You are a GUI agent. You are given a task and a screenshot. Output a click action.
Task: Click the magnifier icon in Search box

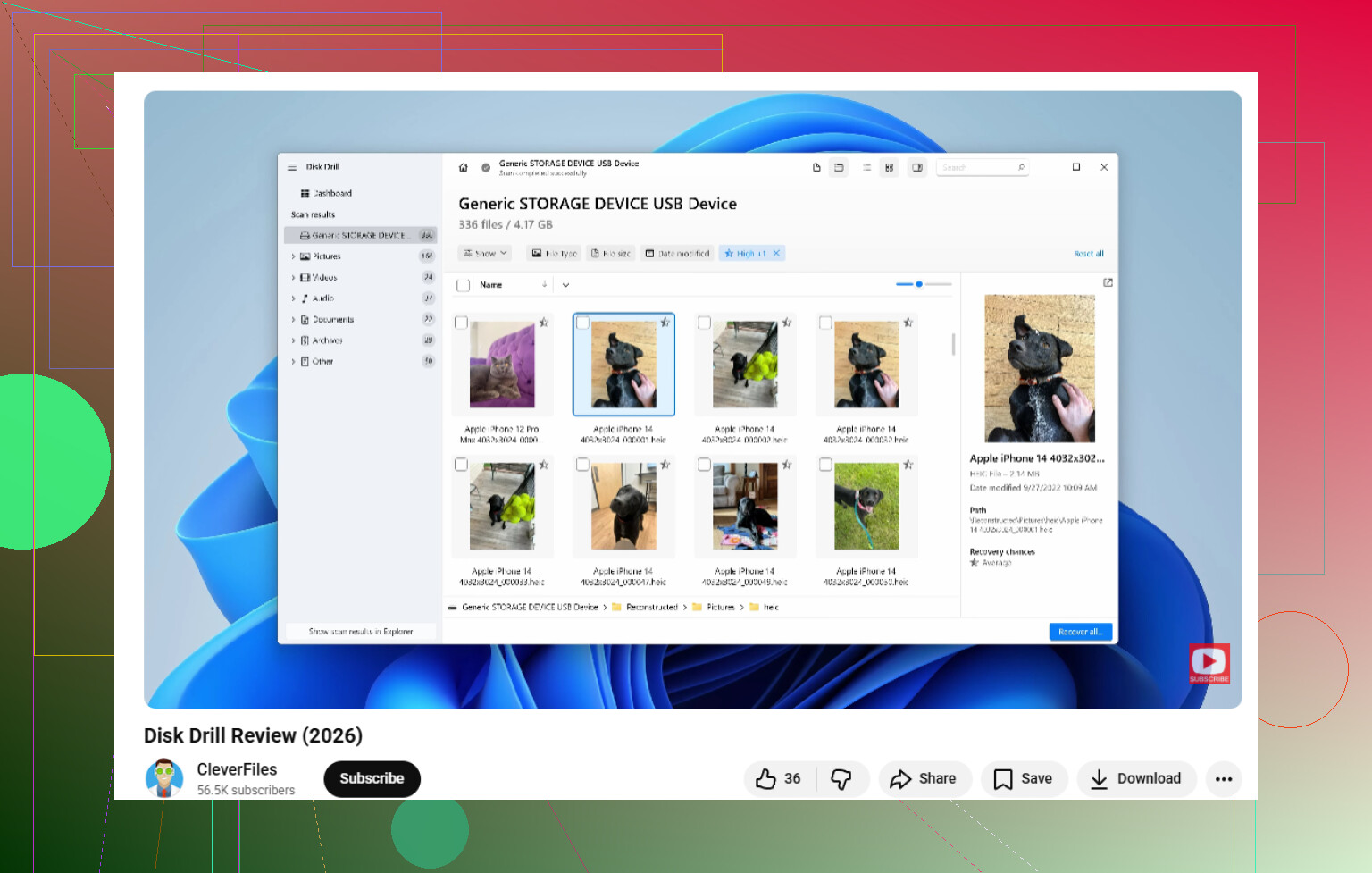(x=1021, y=167)
